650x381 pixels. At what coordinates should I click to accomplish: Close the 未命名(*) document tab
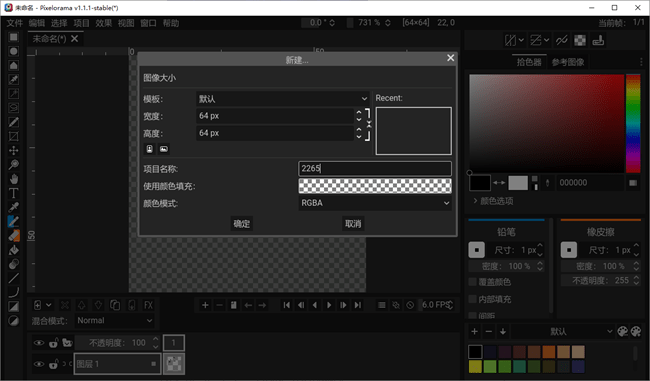pyautogui.click(x=75, y=39)
